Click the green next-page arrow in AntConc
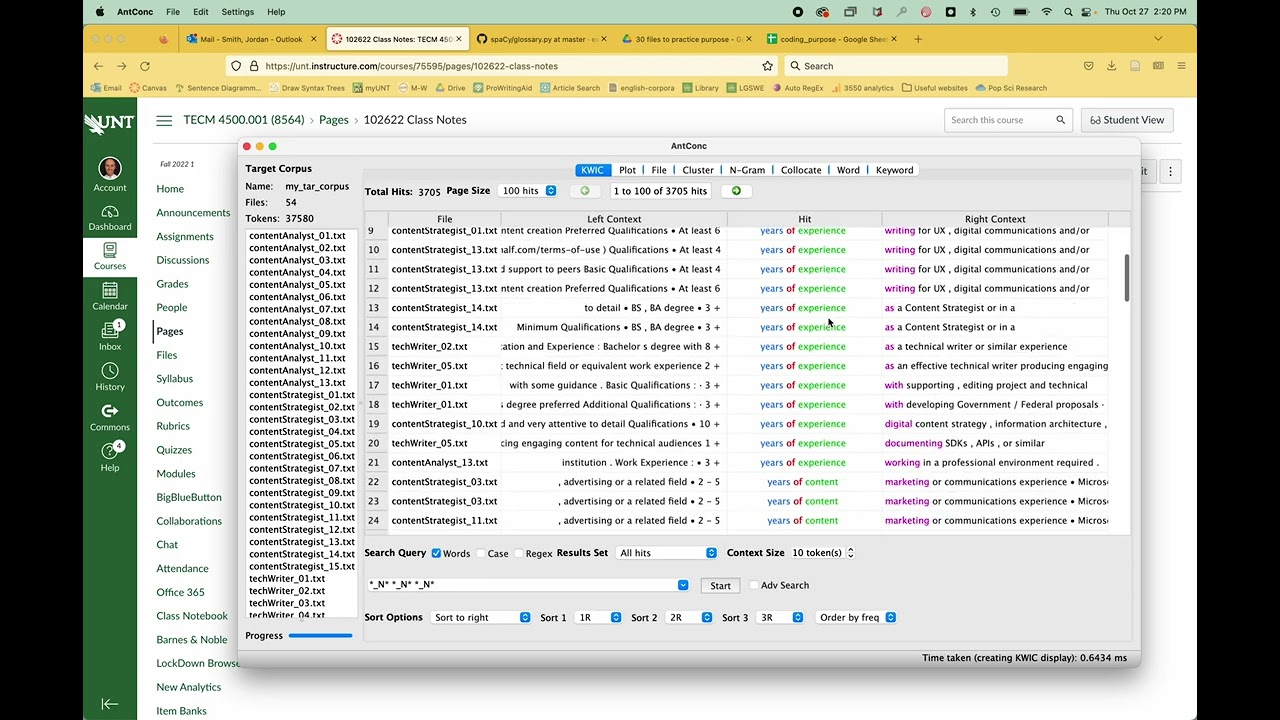 [736, 191]
